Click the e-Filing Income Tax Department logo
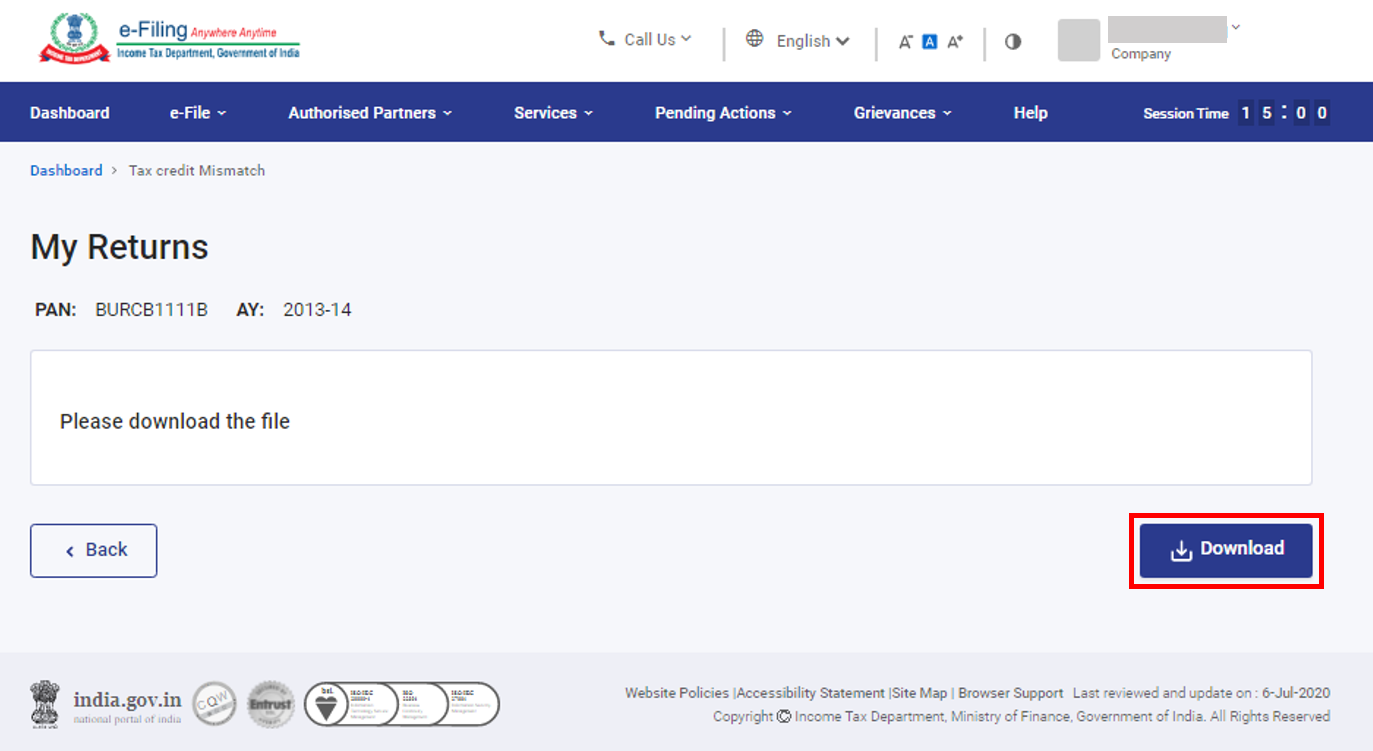 [x=169, y=40]
